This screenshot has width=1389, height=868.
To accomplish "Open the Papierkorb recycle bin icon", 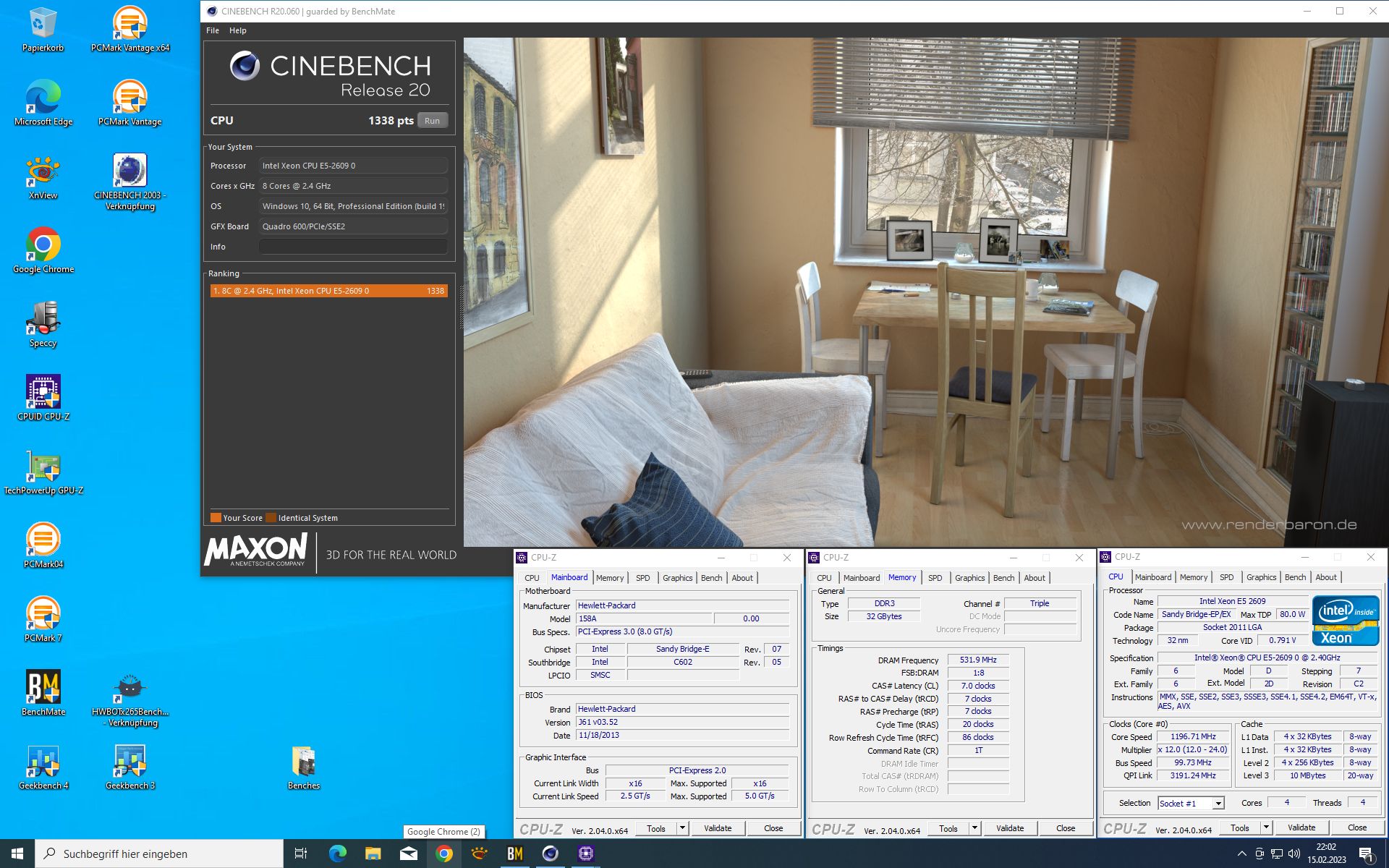I will [x=43, y=30].
